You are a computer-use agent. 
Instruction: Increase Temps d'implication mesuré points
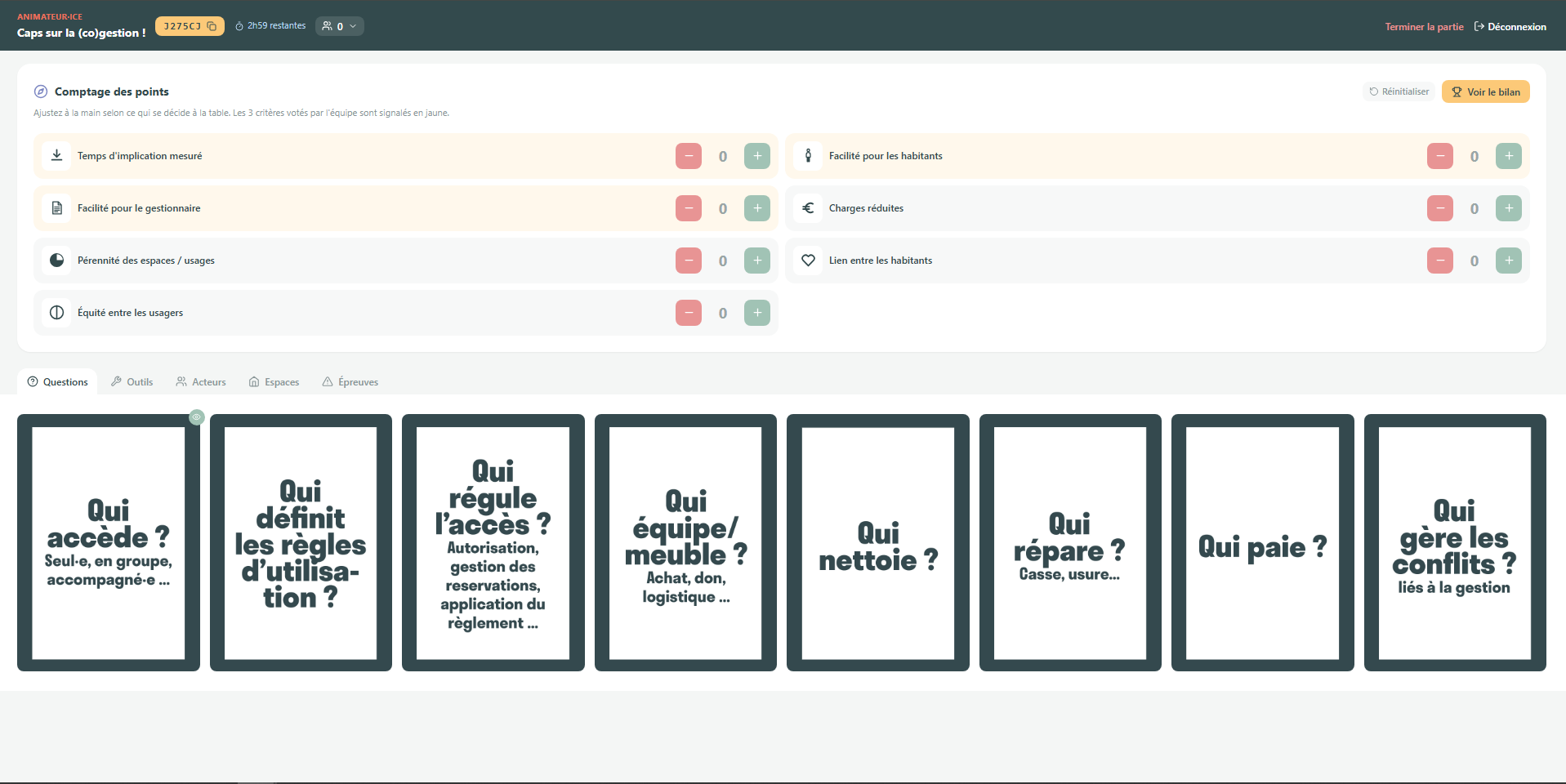(x=757, y=156)
